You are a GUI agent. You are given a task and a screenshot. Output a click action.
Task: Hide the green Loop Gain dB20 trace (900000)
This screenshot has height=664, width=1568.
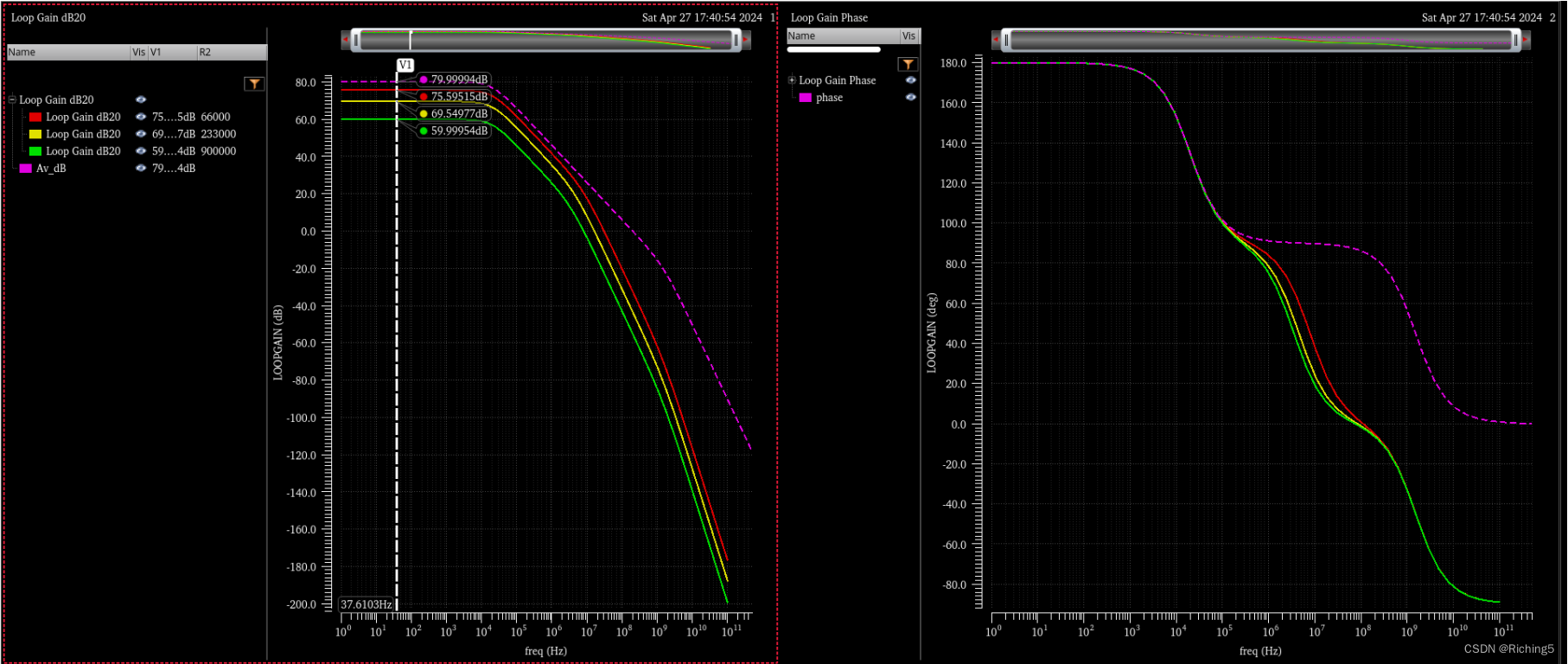click(x=141, y=150)
